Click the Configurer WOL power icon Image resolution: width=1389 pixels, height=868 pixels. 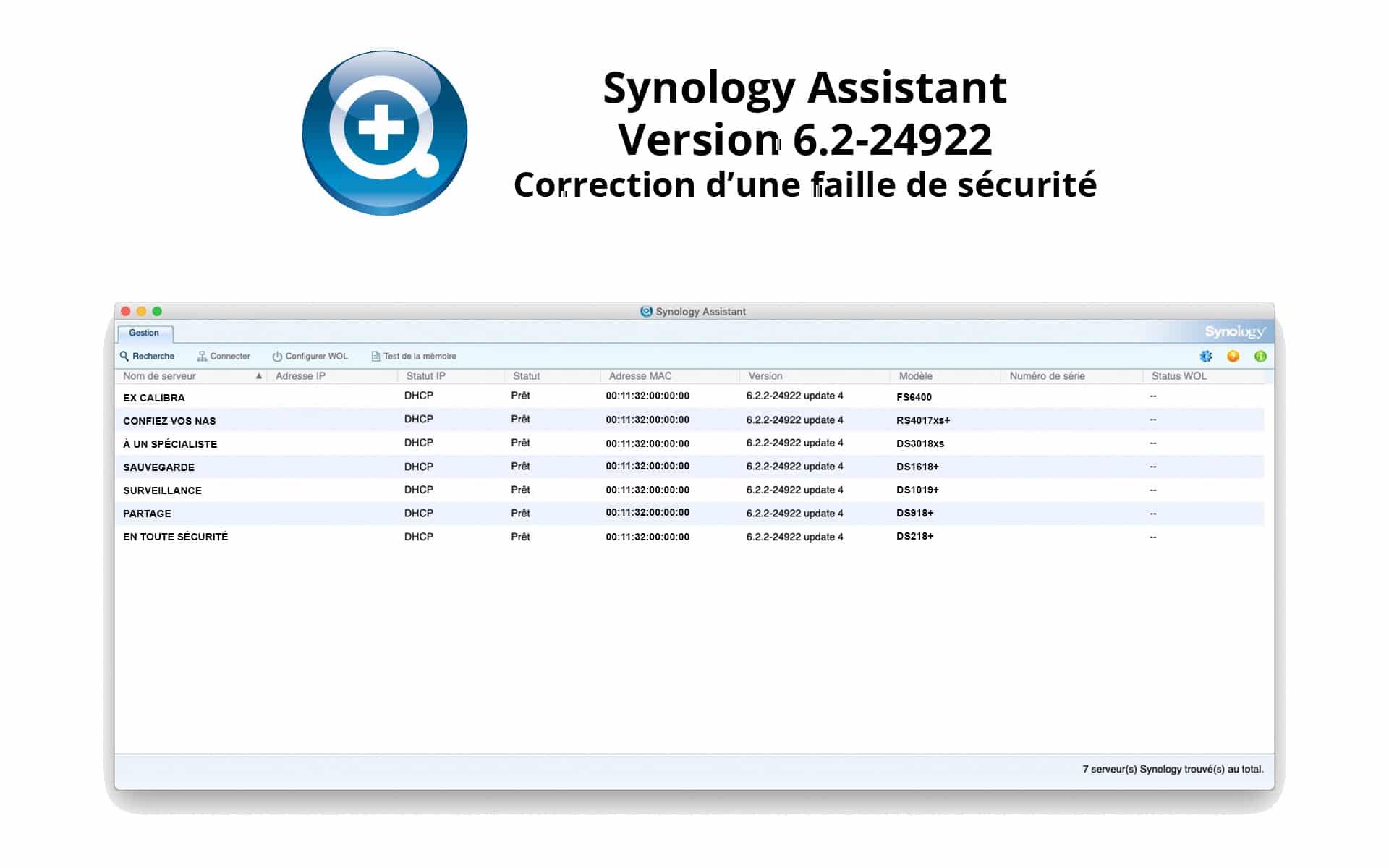pyautogui.click(x=277, y=356)
